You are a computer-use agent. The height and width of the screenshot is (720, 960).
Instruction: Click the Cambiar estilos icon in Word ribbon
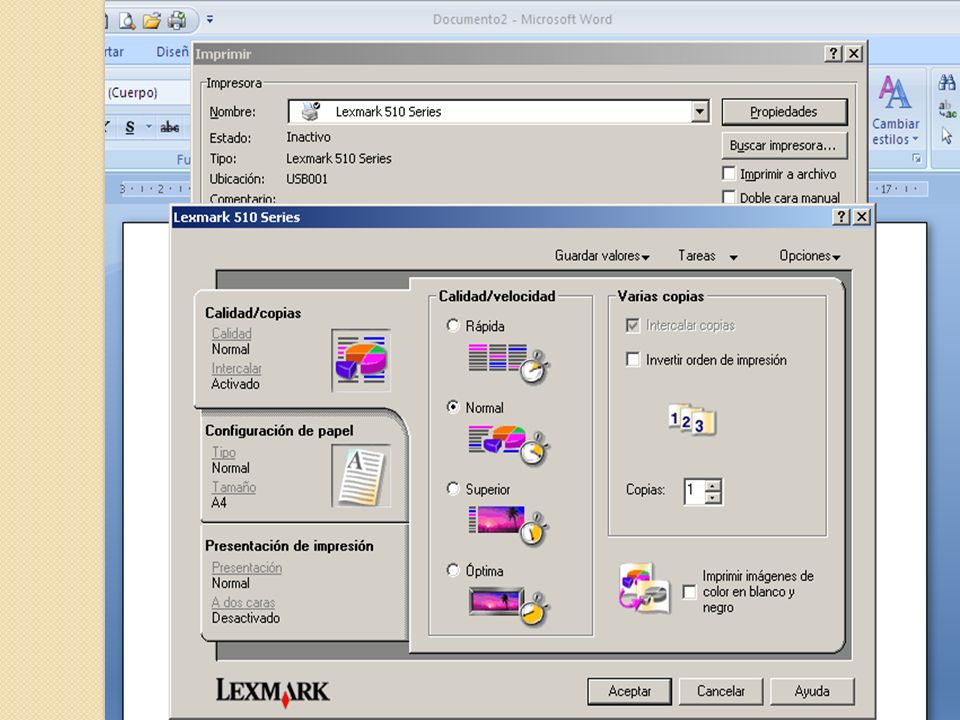click(894, 92)
